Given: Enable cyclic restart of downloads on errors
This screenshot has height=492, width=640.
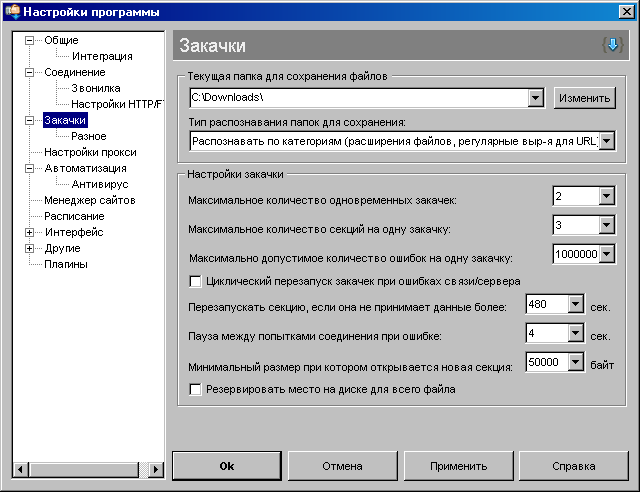Looking at the screenshot, I should tap(196, 281).
